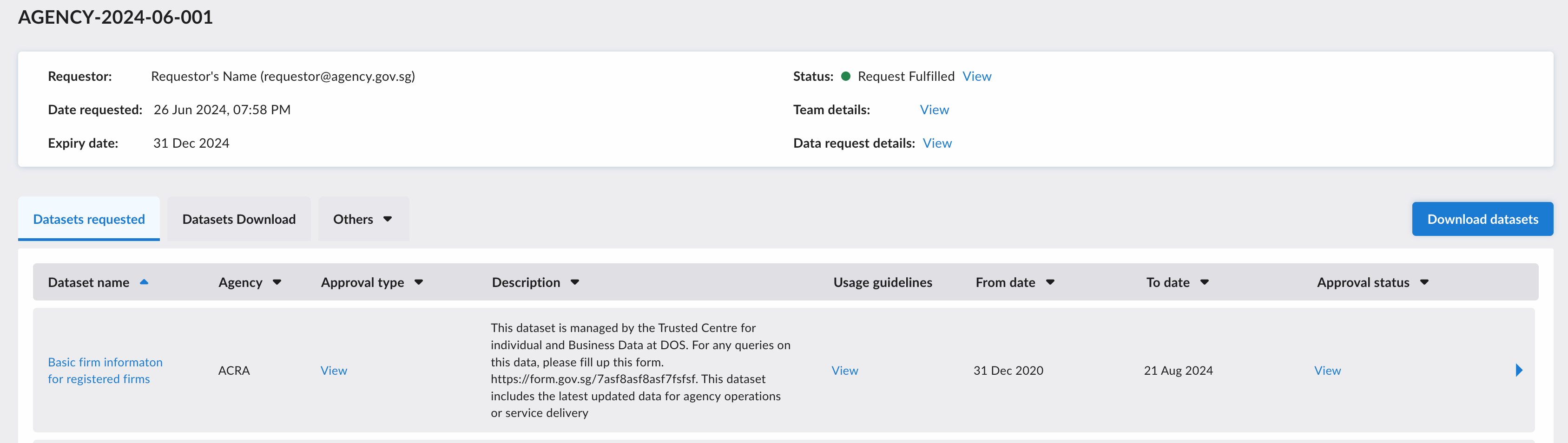Open the Data request details View link
The height and width of the screenshot is (443, 1568).
[937, 143]
